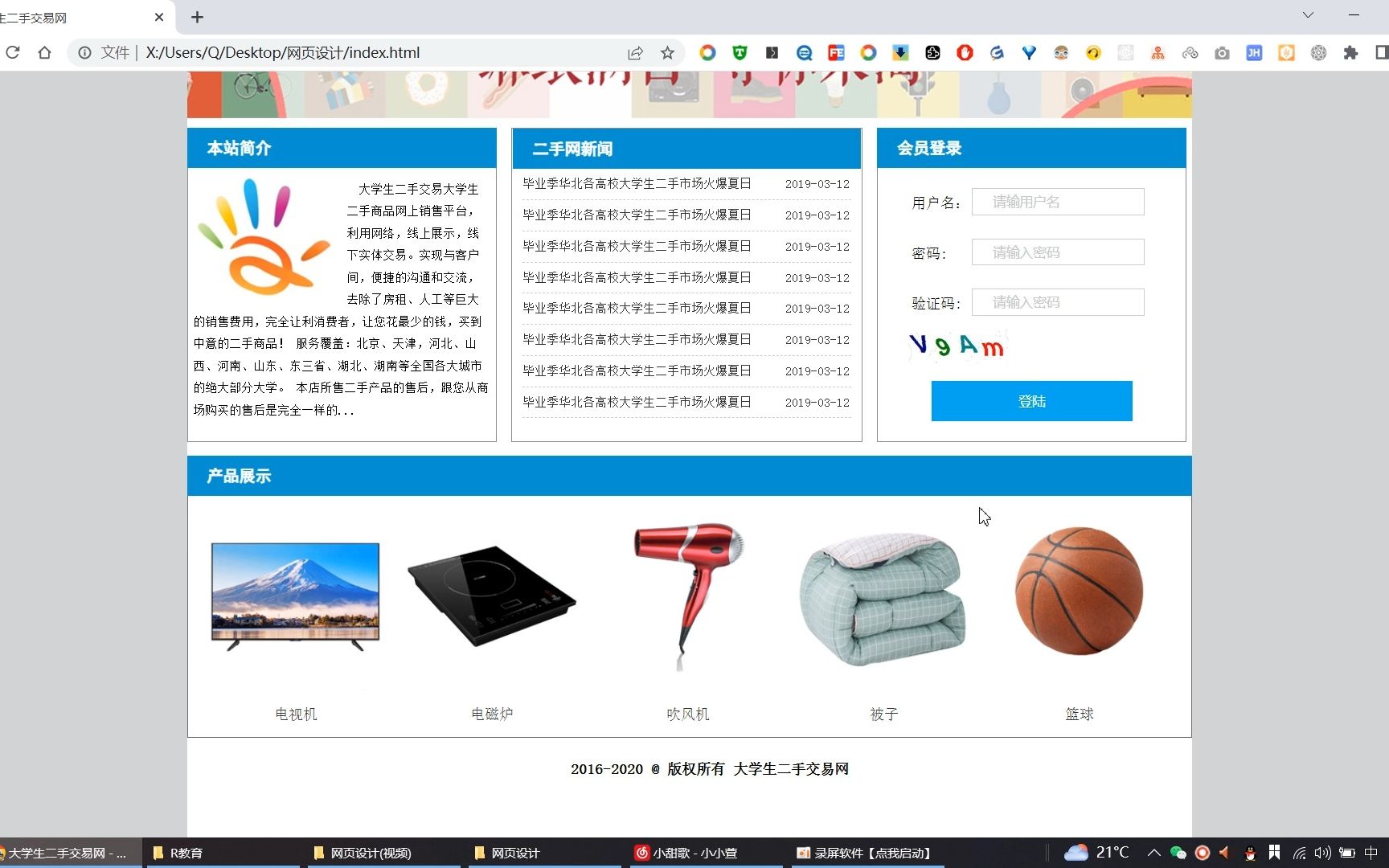Bookmark this page with the star icon
This screenshot has height=868, width=1389.
[x=667, y=53]
